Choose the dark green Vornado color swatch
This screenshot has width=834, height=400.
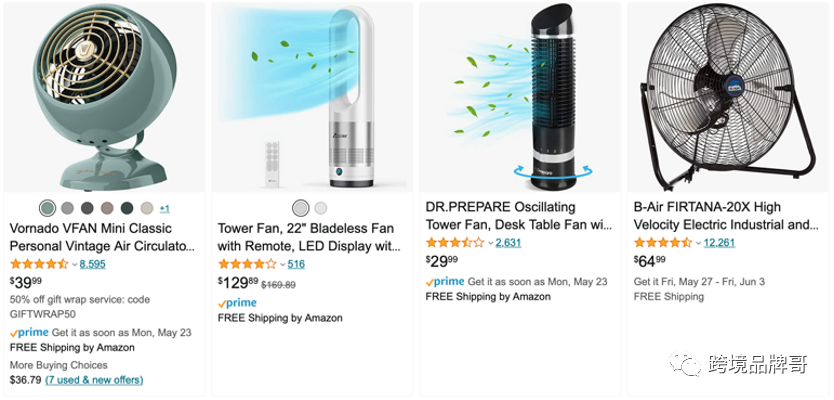point(126,208)
